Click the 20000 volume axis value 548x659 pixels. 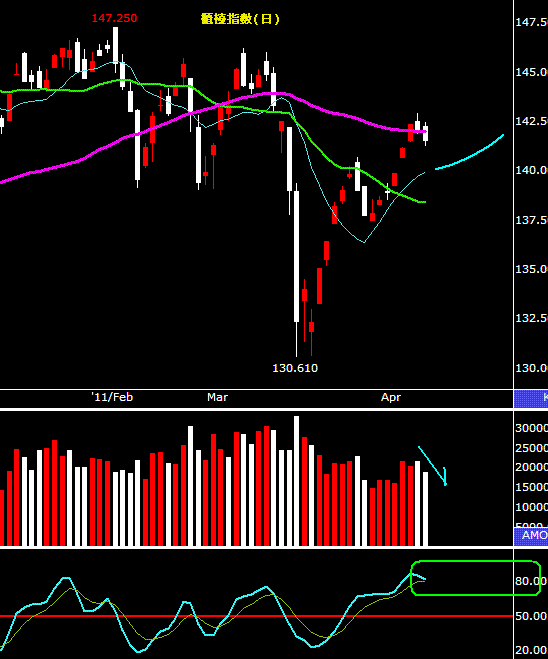click(532, 467)
